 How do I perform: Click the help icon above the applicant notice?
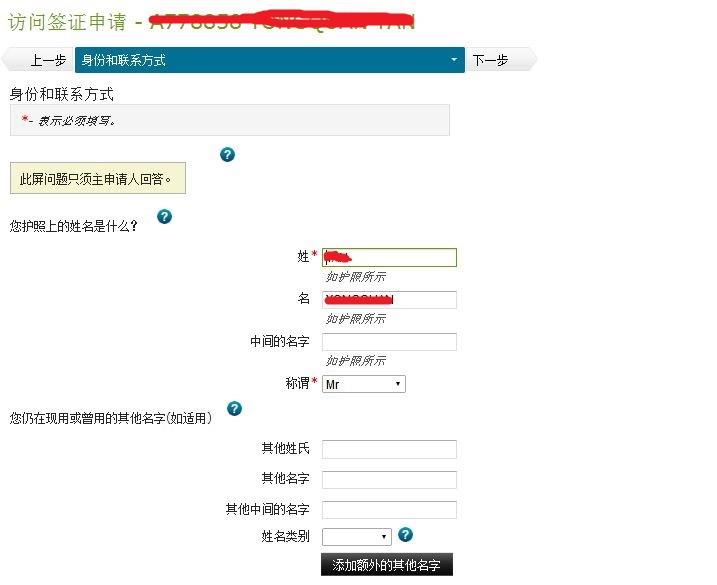[x=227, y=154]
